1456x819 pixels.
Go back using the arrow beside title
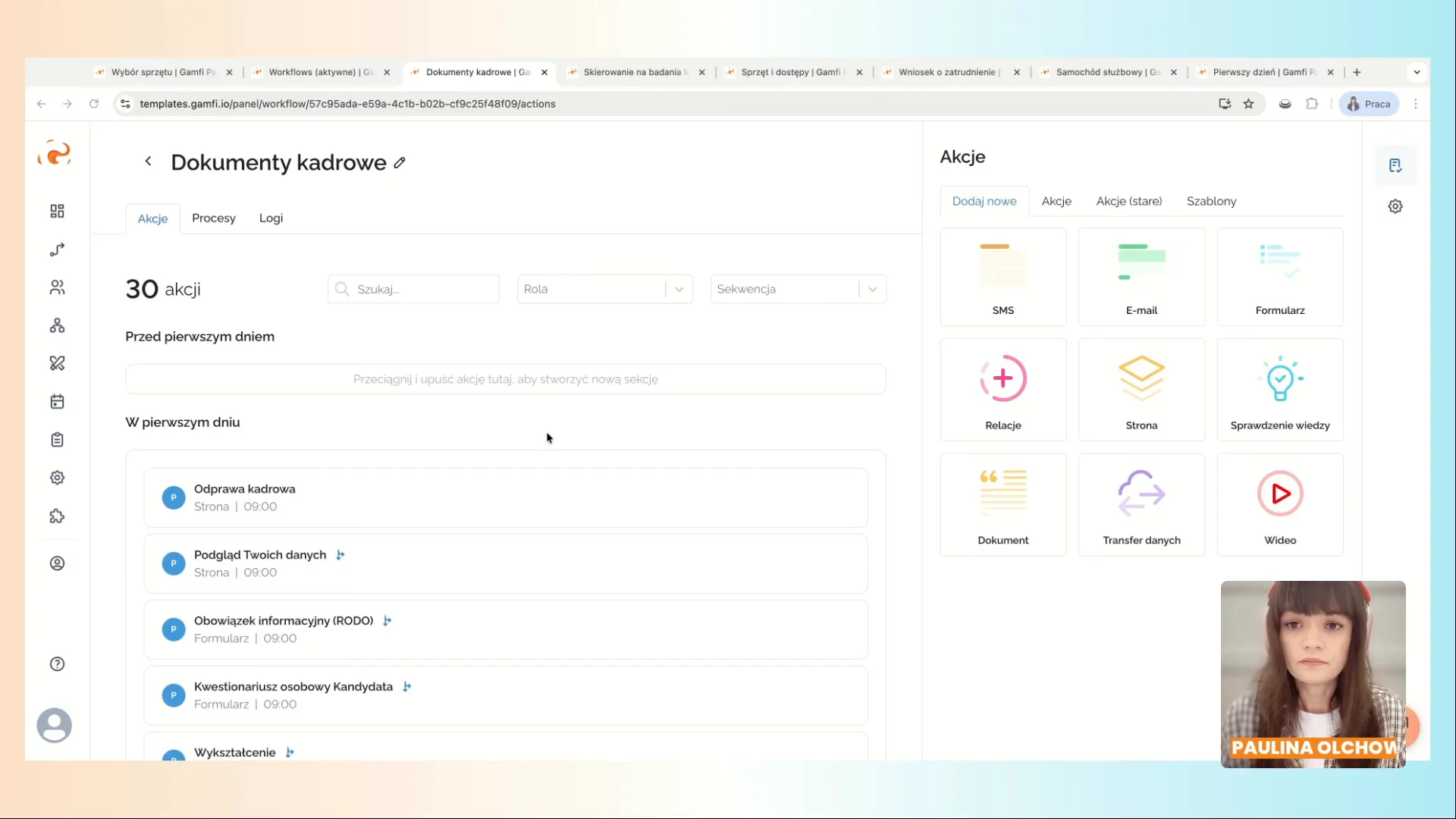coord(149,162)
